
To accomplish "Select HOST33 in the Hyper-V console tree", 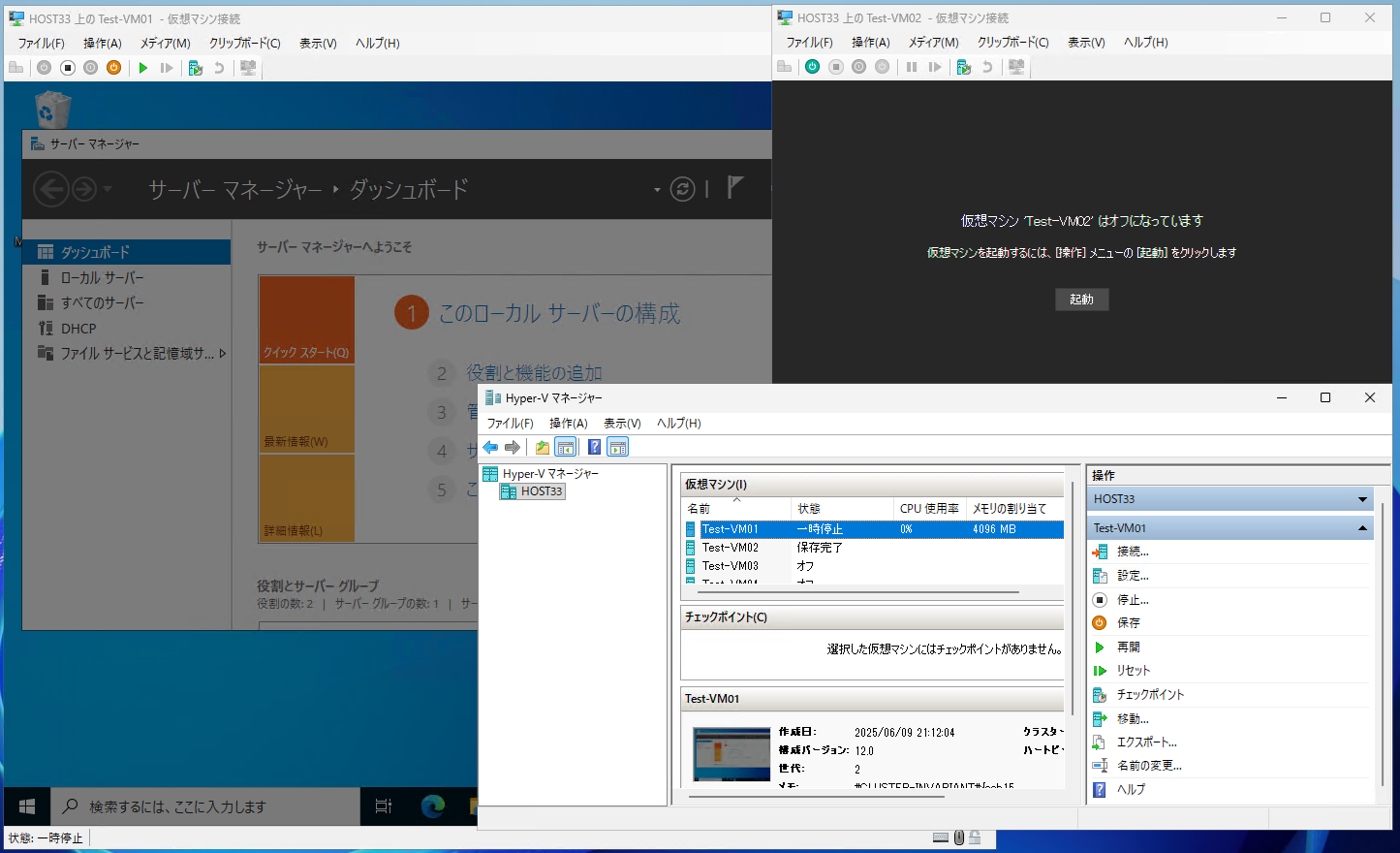I will (532, 491).
